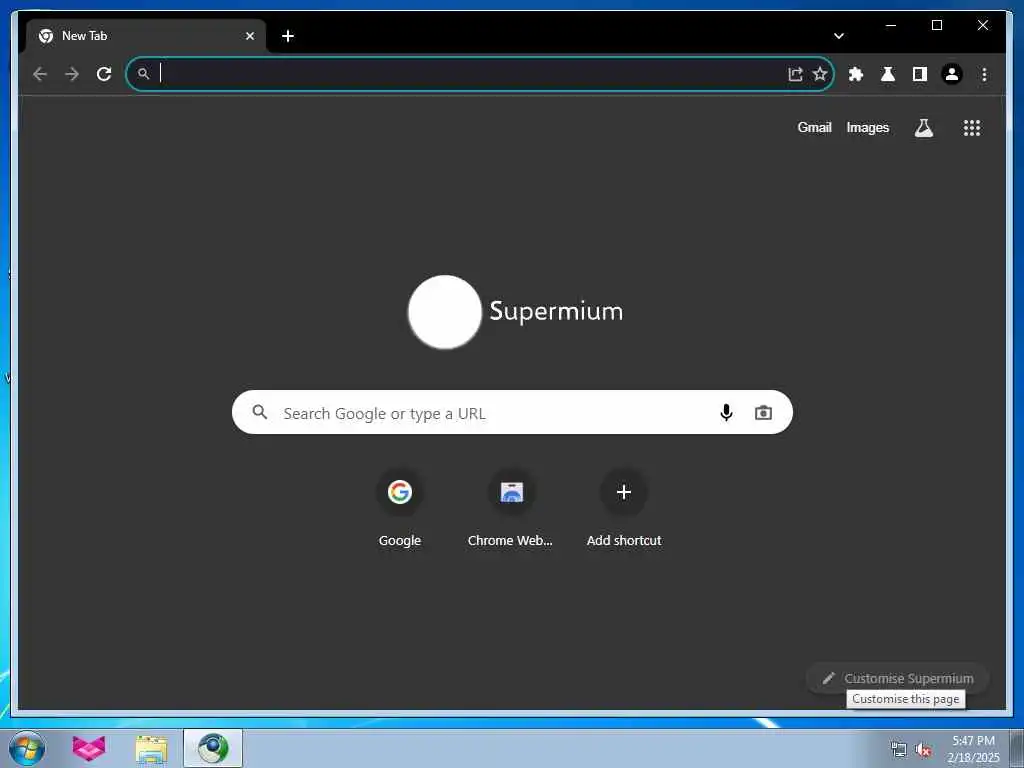
Task: Select the New Tab tab
Action: [146, 36]
